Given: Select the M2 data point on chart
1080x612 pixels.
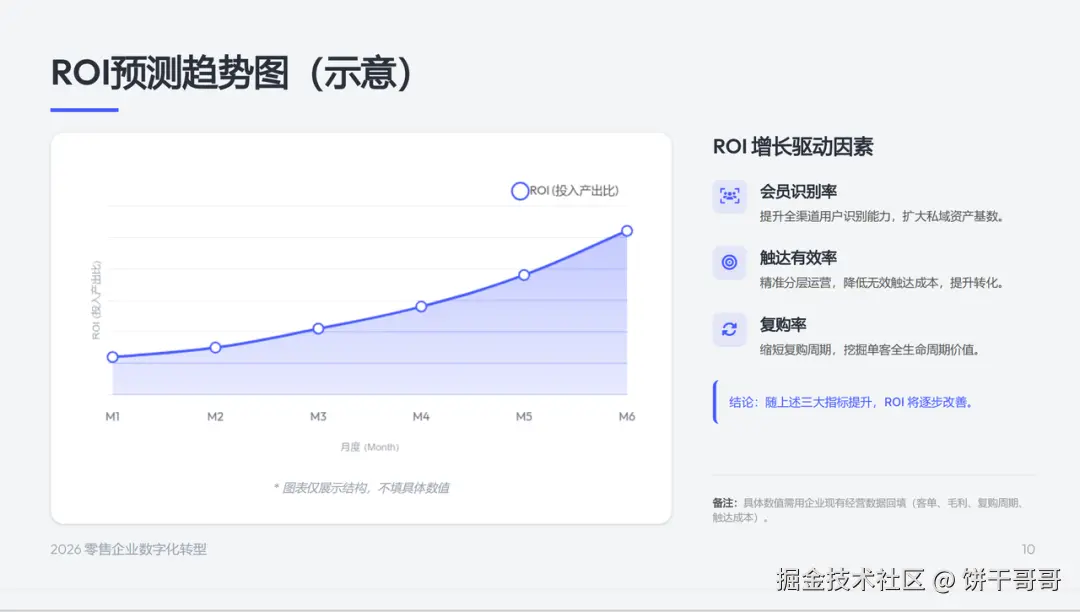Looking at the screenshot, I should coord(216,348).
